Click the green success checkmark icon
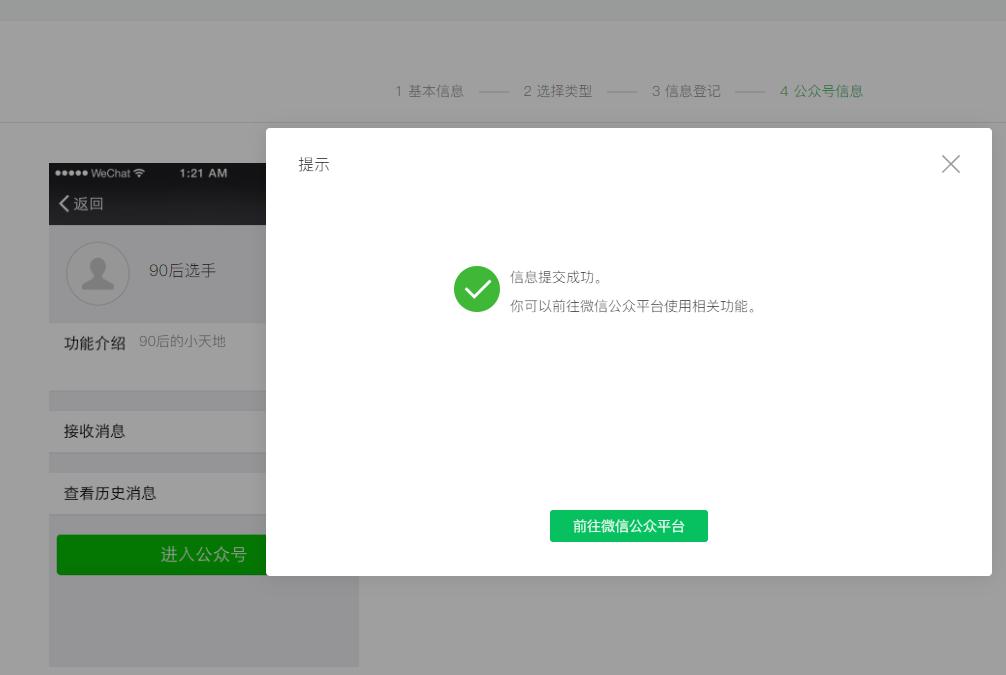This screenshot has height=675, width=1006. [x=477, y=289]
